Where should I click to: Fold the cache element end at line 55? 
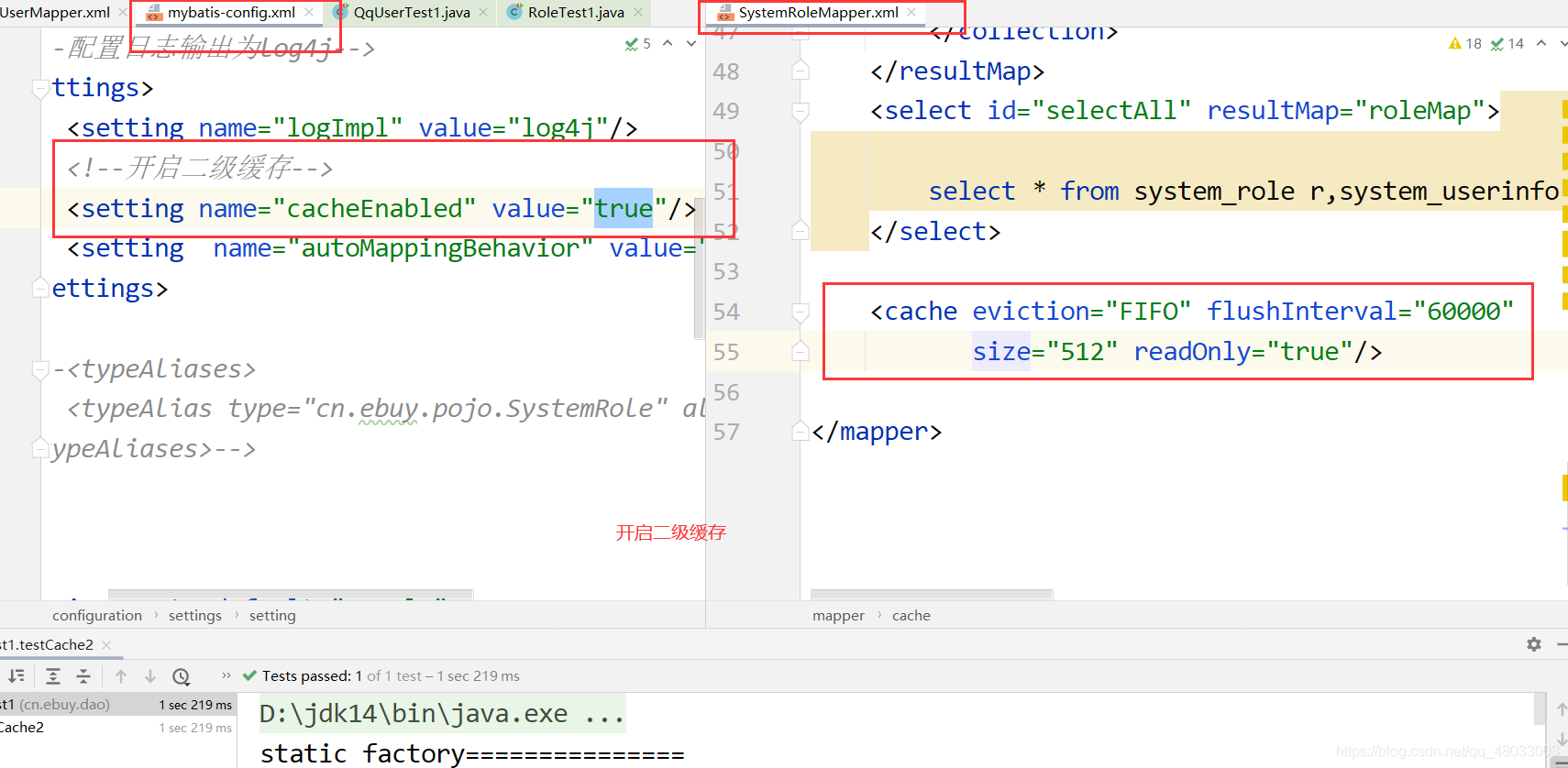(x=800, y=351)
